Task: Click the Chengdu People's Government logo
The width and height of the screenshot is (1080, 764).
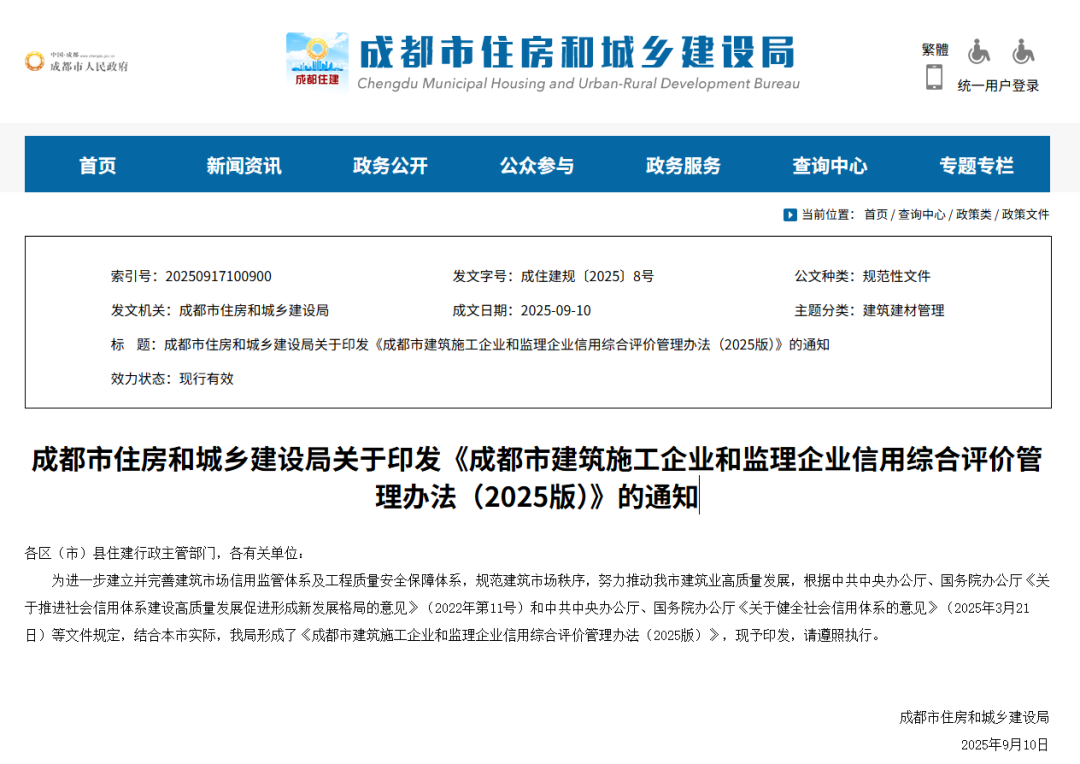Action: click(77, 61)
